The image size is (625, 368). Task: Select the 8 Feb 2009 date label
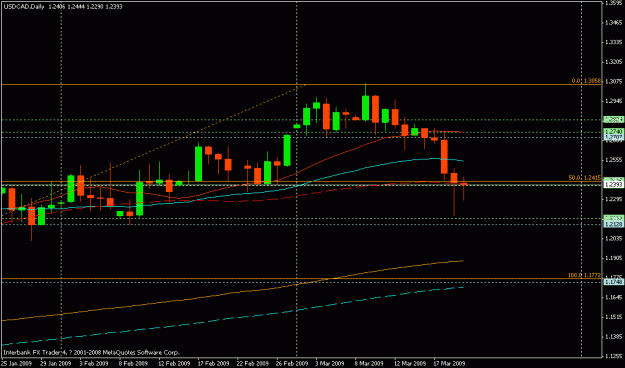[x=133, y=363]
